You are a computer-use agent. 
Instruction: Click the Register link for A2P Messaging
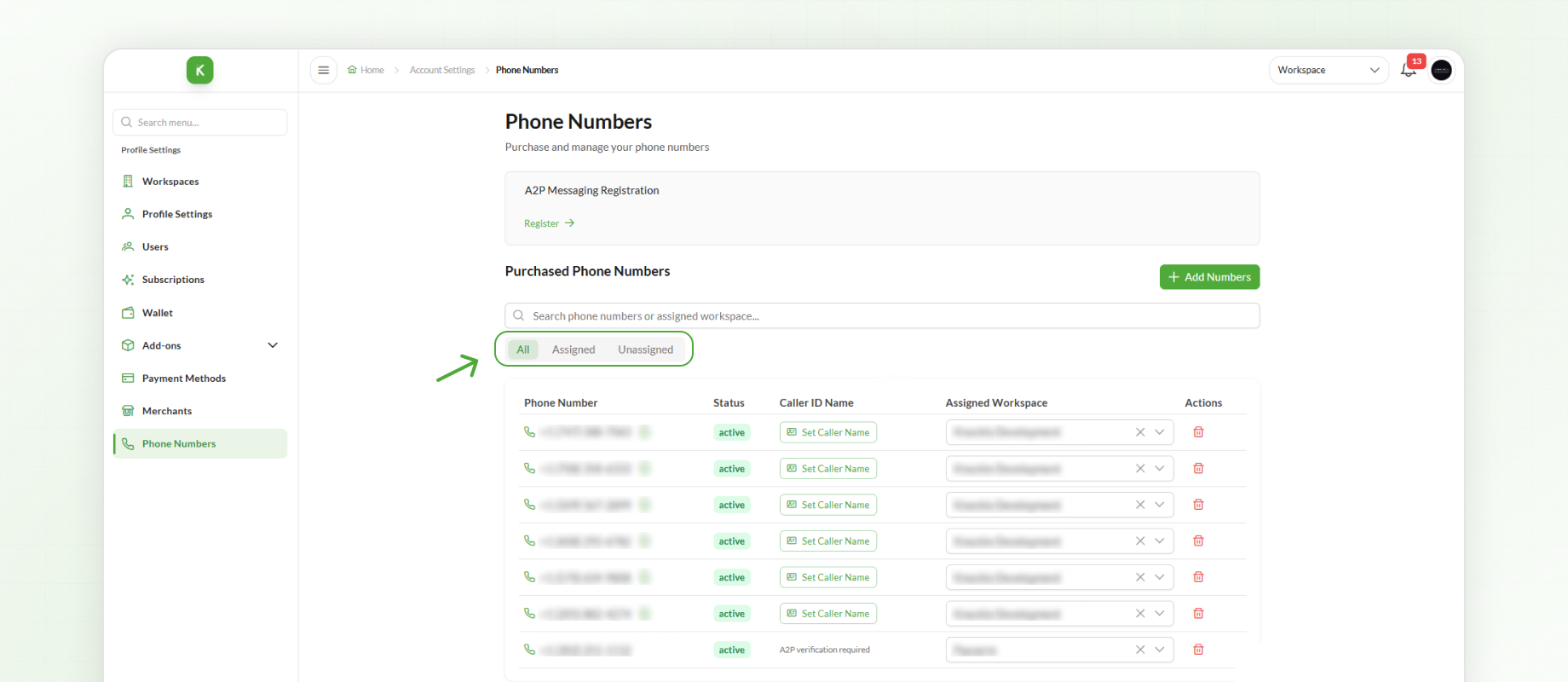pyautogui.click(x=550, y=223)
